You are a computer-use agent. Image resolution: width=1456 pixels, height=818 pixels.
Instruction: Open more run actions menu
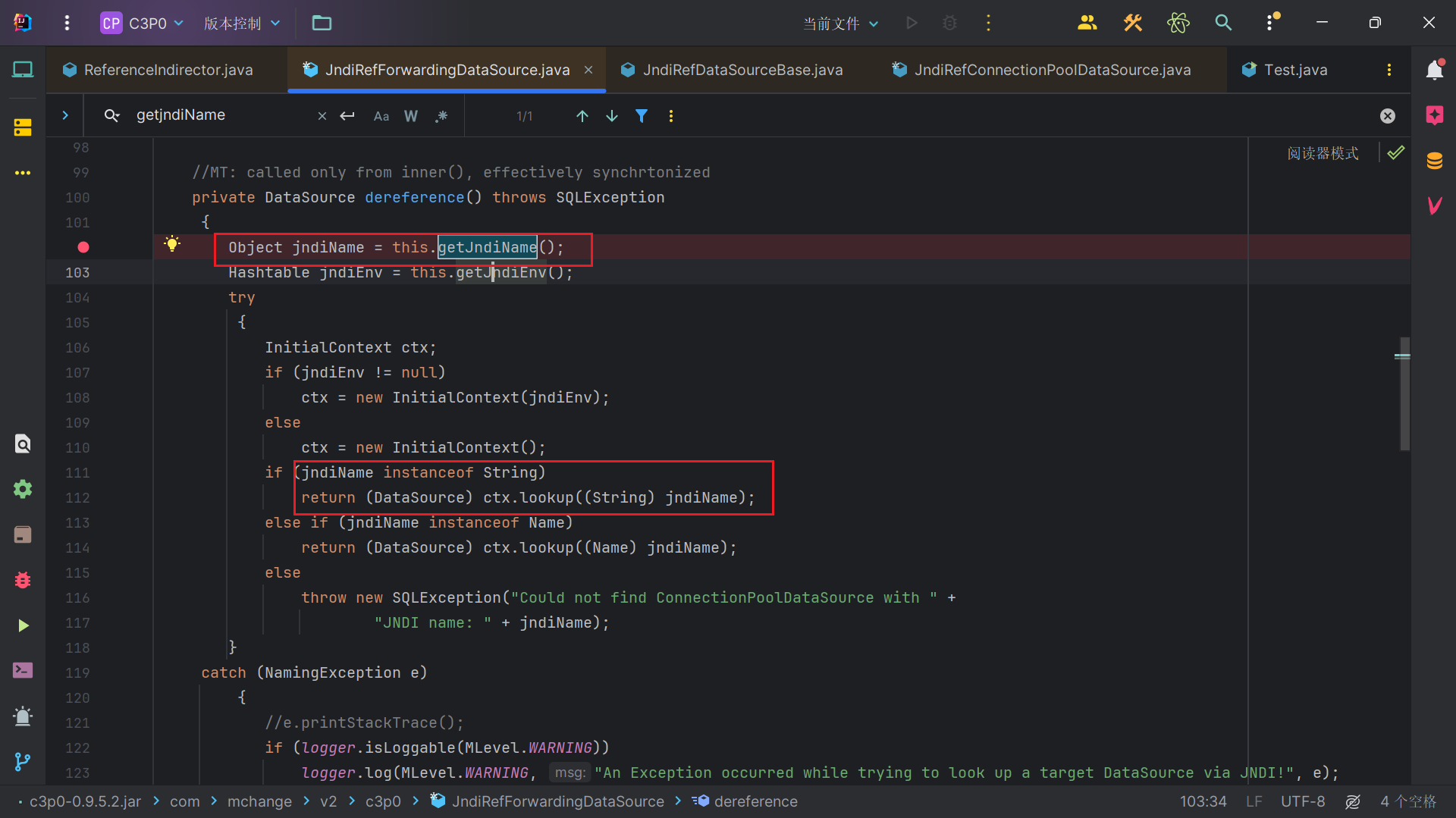tap(988, 23)
